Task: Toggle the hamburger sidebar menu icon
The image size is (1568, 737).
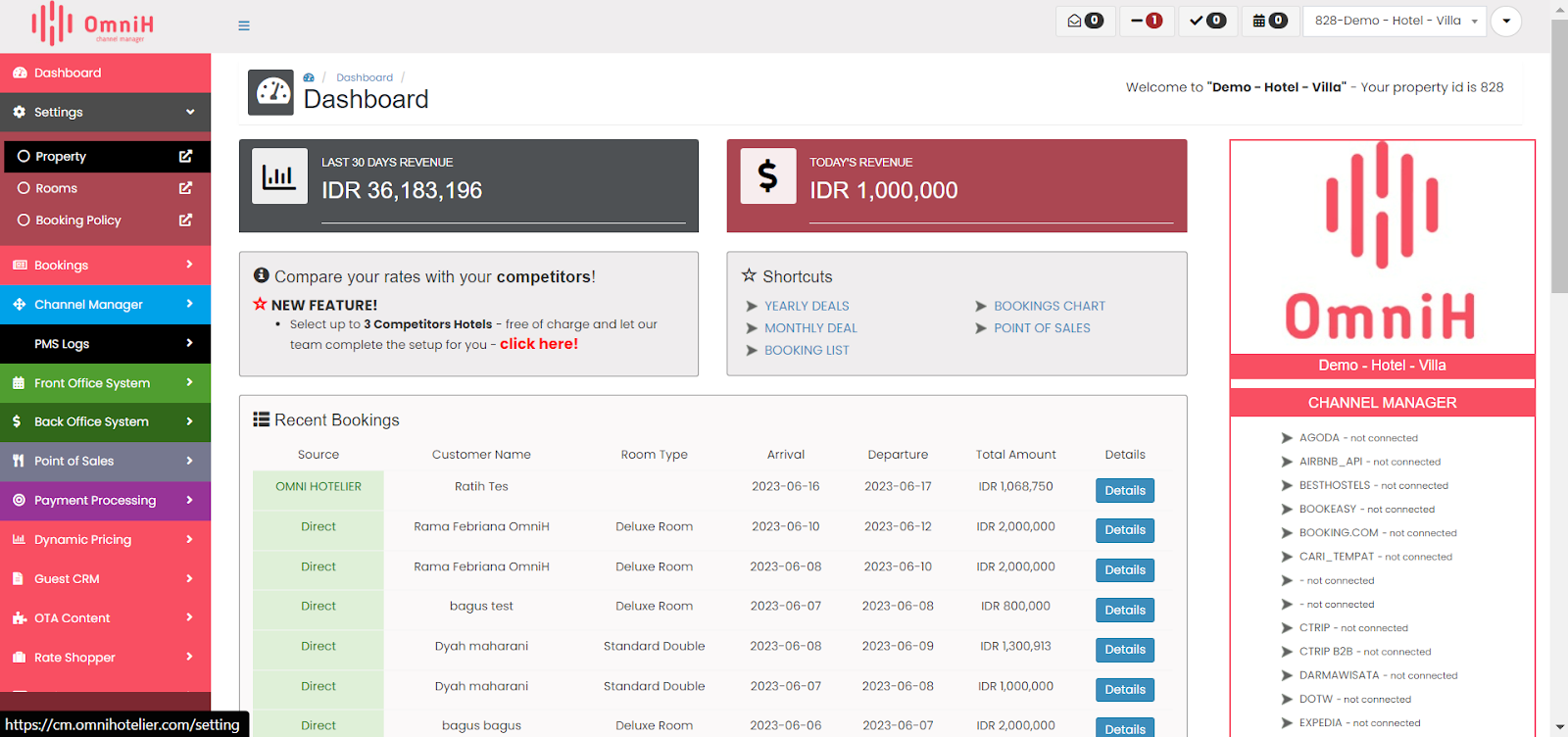Action: click(244, 25)
